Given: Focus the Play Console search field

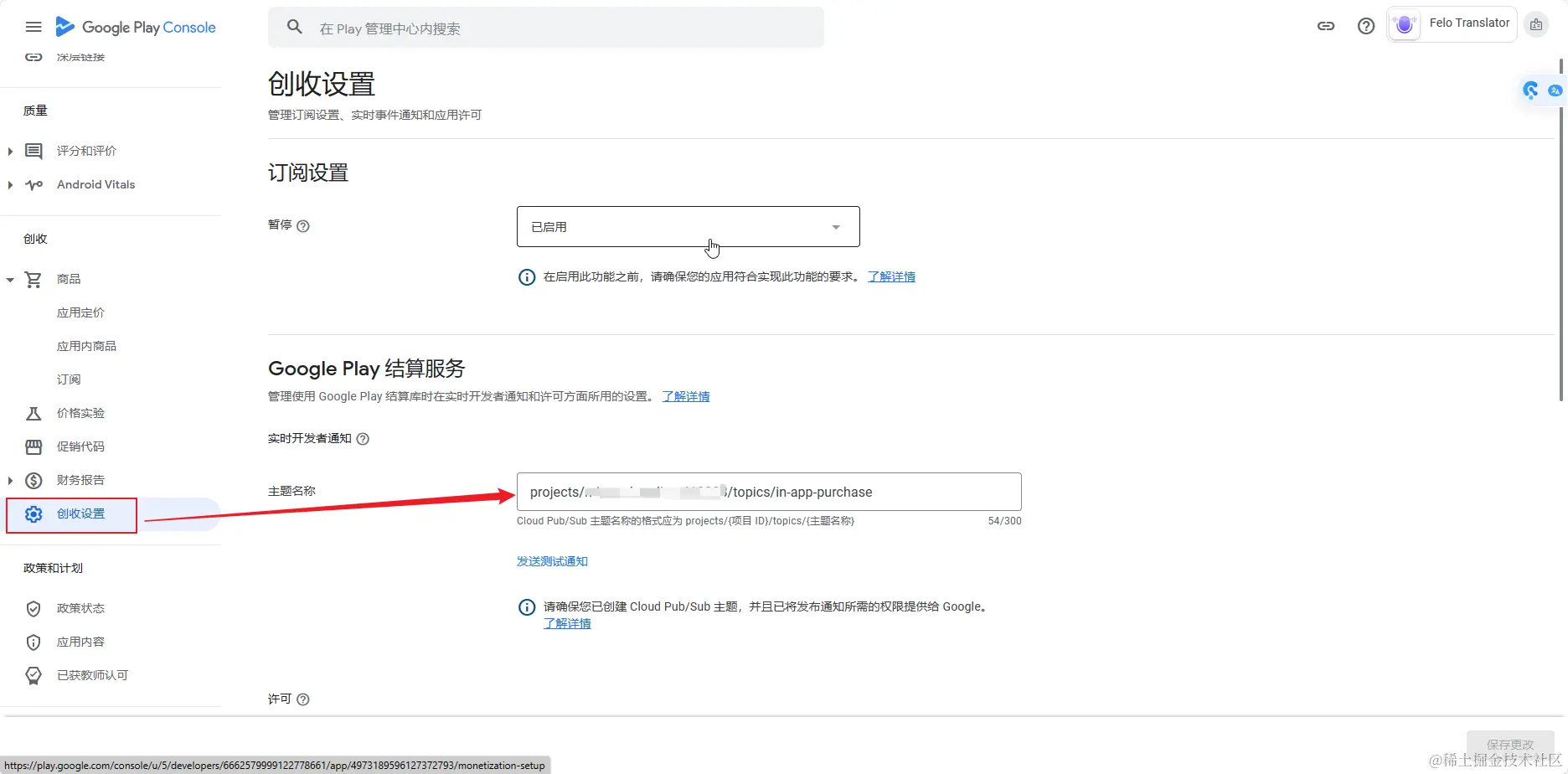Looking at the screenshot, I should 546,28.
